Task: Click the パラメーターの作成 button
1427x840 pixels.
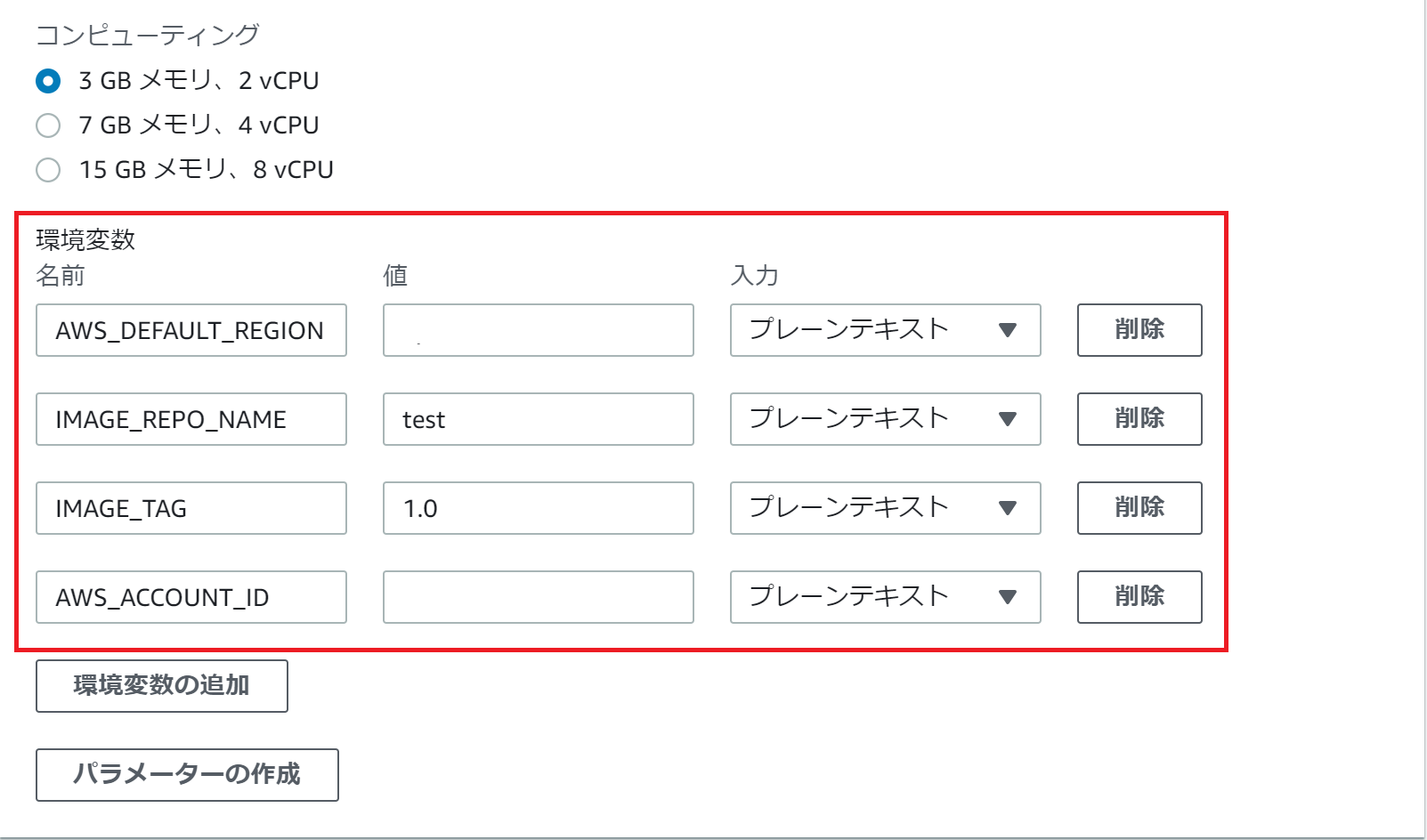Action: click(x=186, y=775)
